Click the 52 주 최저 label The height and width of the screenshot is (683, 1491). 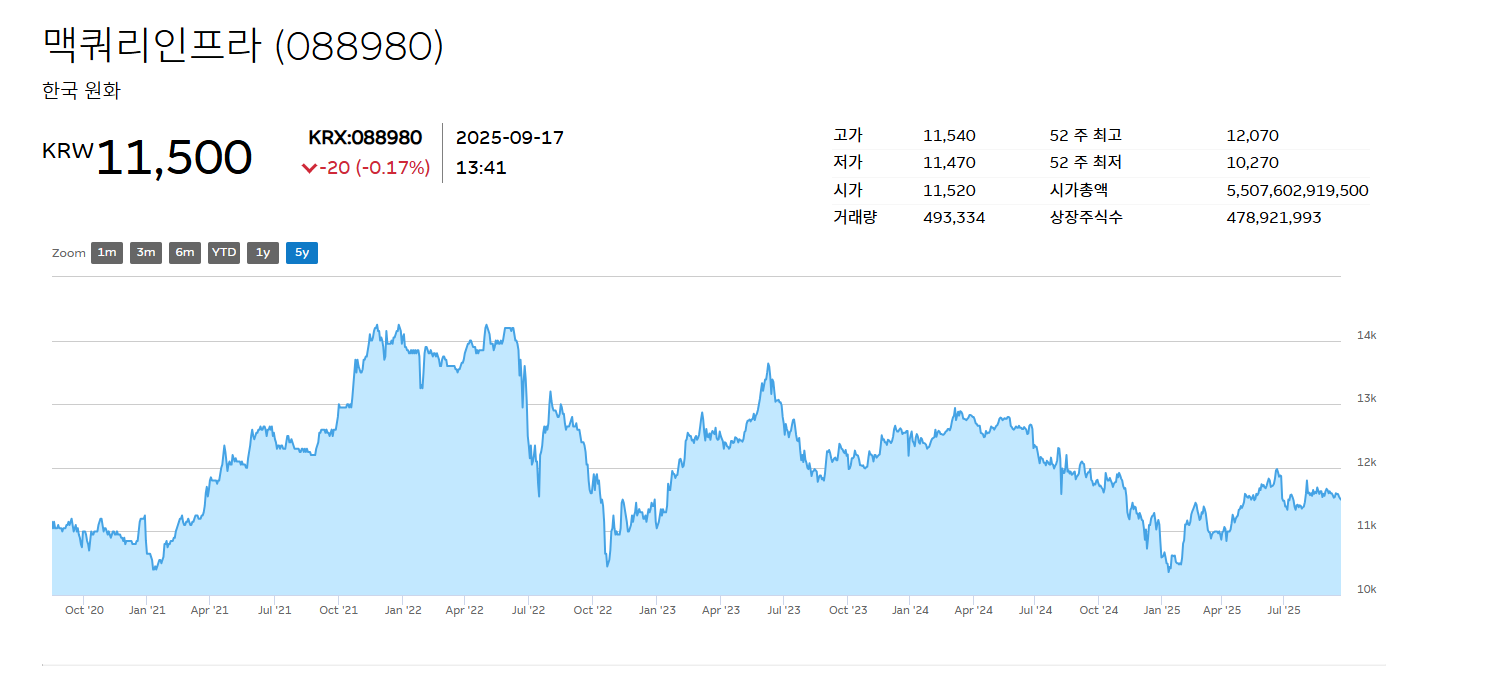click(1086, 162)
